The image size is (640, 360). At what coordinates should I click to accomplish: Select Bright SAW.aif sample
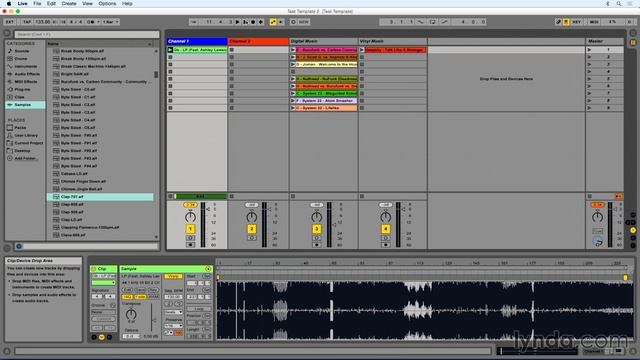pyautogui.click(x=75, y=74)
